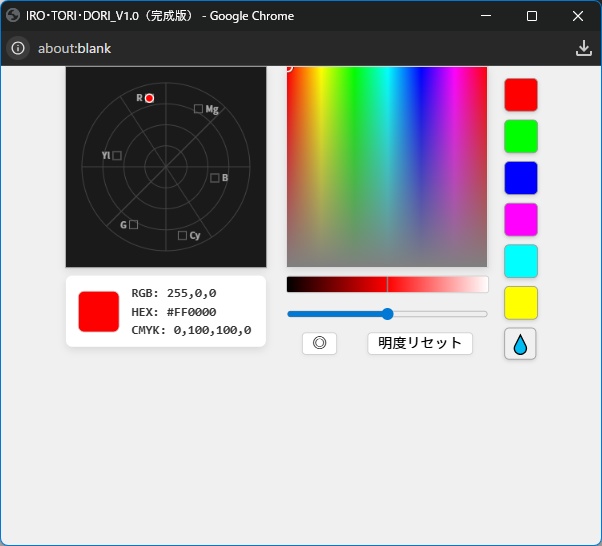The height and width of the screenshot is (546, 602).
Task: Click the HEX: #FF0000 value text
Action: tap(174, 312)
